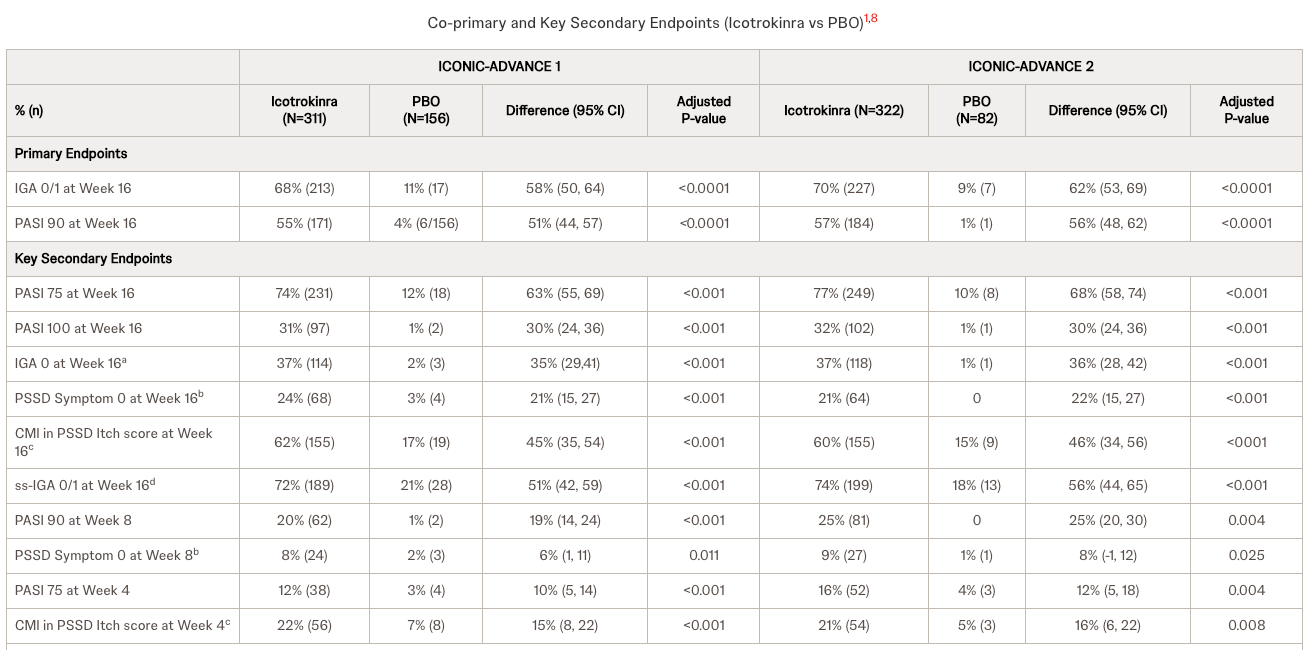This screenshot has height=650, width=1311.
Task: Click the Primary Endpoints section row
Action: [x=71, y=154]
